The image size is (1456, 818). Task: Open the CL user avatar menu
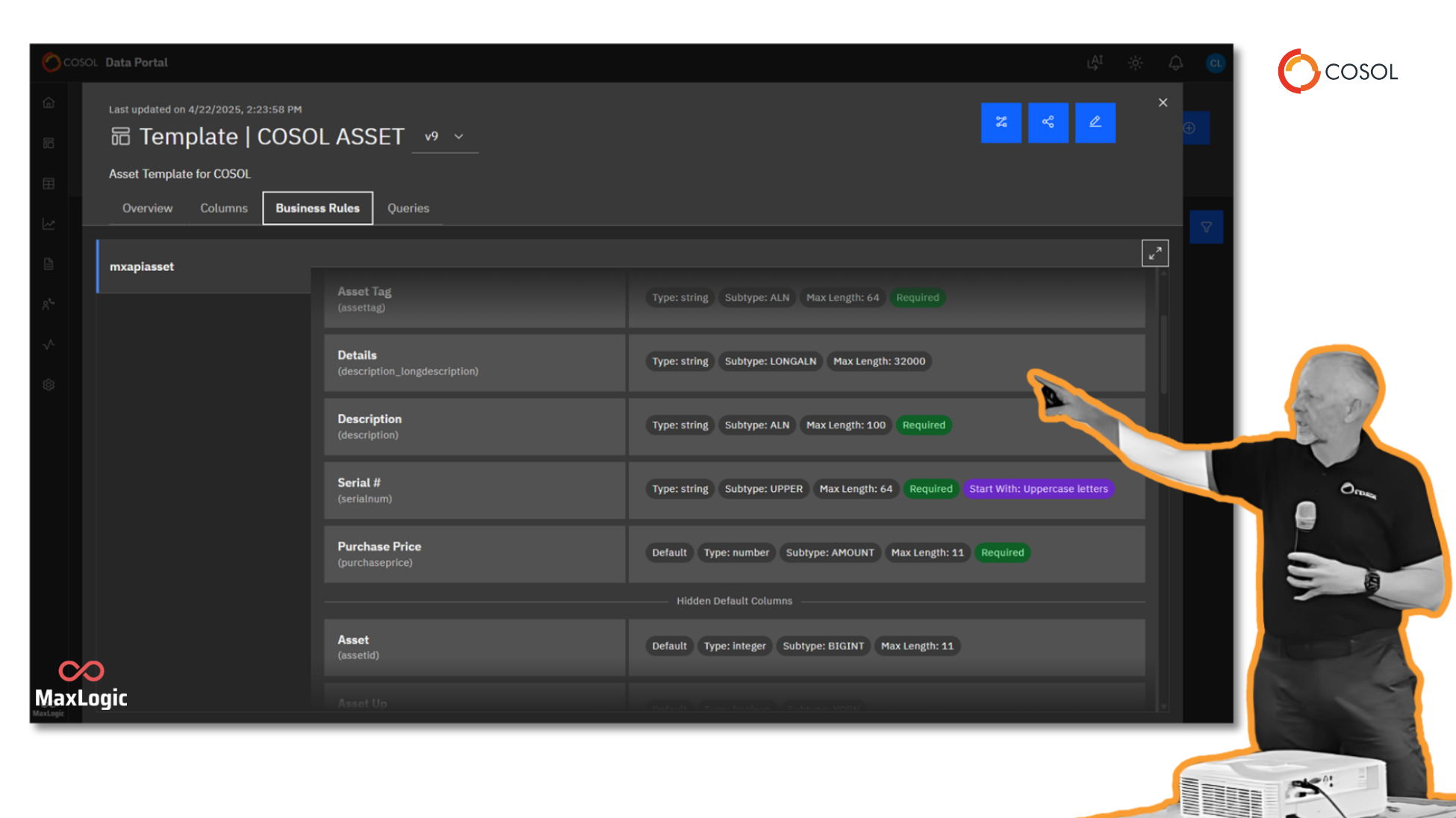1216,63
